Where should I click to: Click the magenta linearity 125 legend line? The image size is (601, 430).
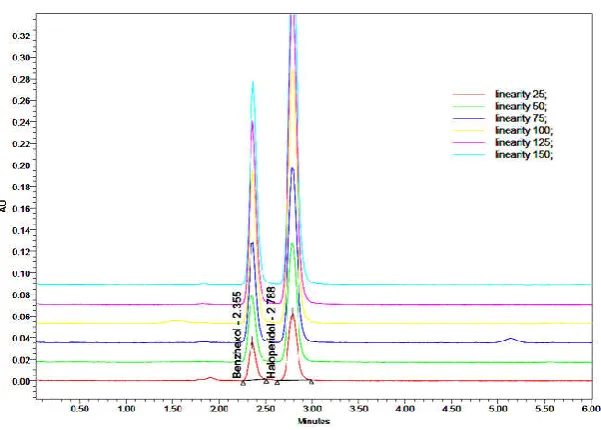point(469,142)
